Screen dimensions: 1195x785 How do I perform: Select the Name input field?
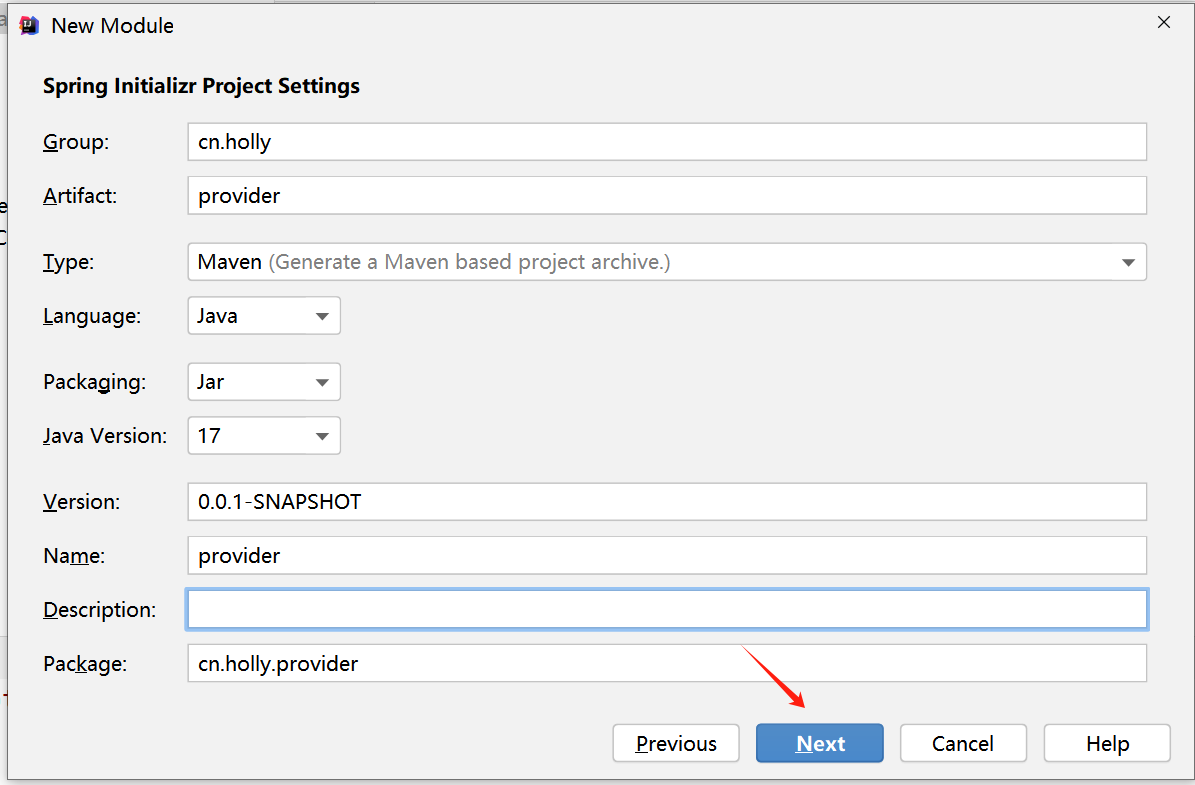(x=666, y=556)
